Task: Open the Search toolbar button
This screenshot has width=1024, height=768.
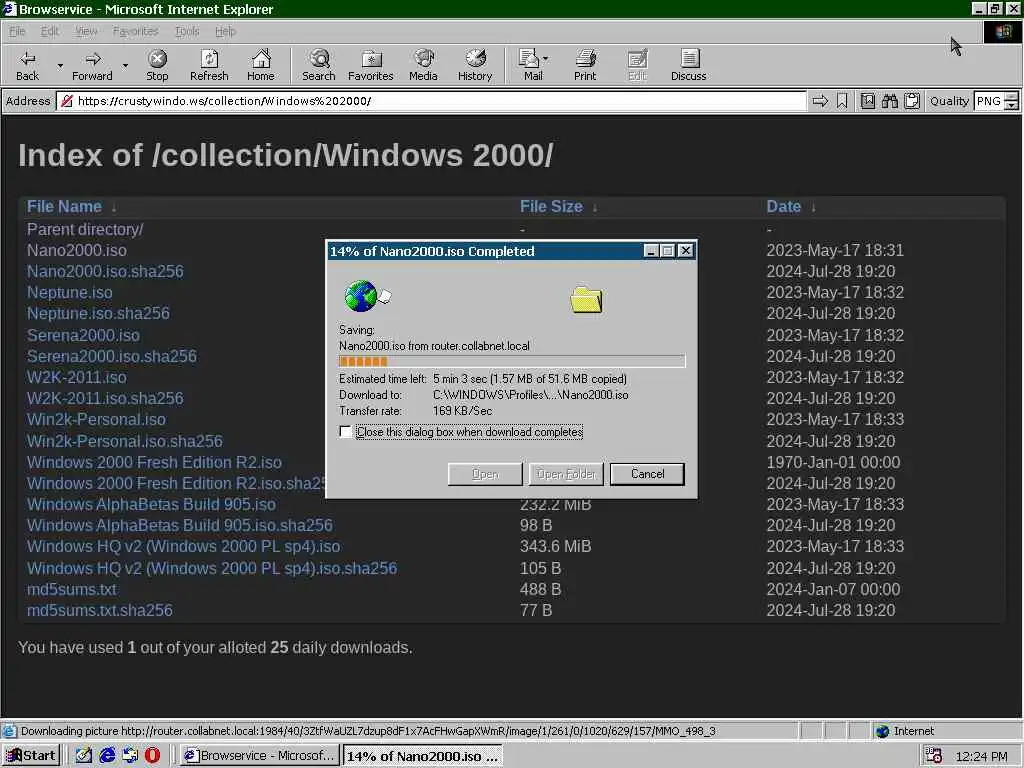Action: pyautogui.click(x=319, y=65)
